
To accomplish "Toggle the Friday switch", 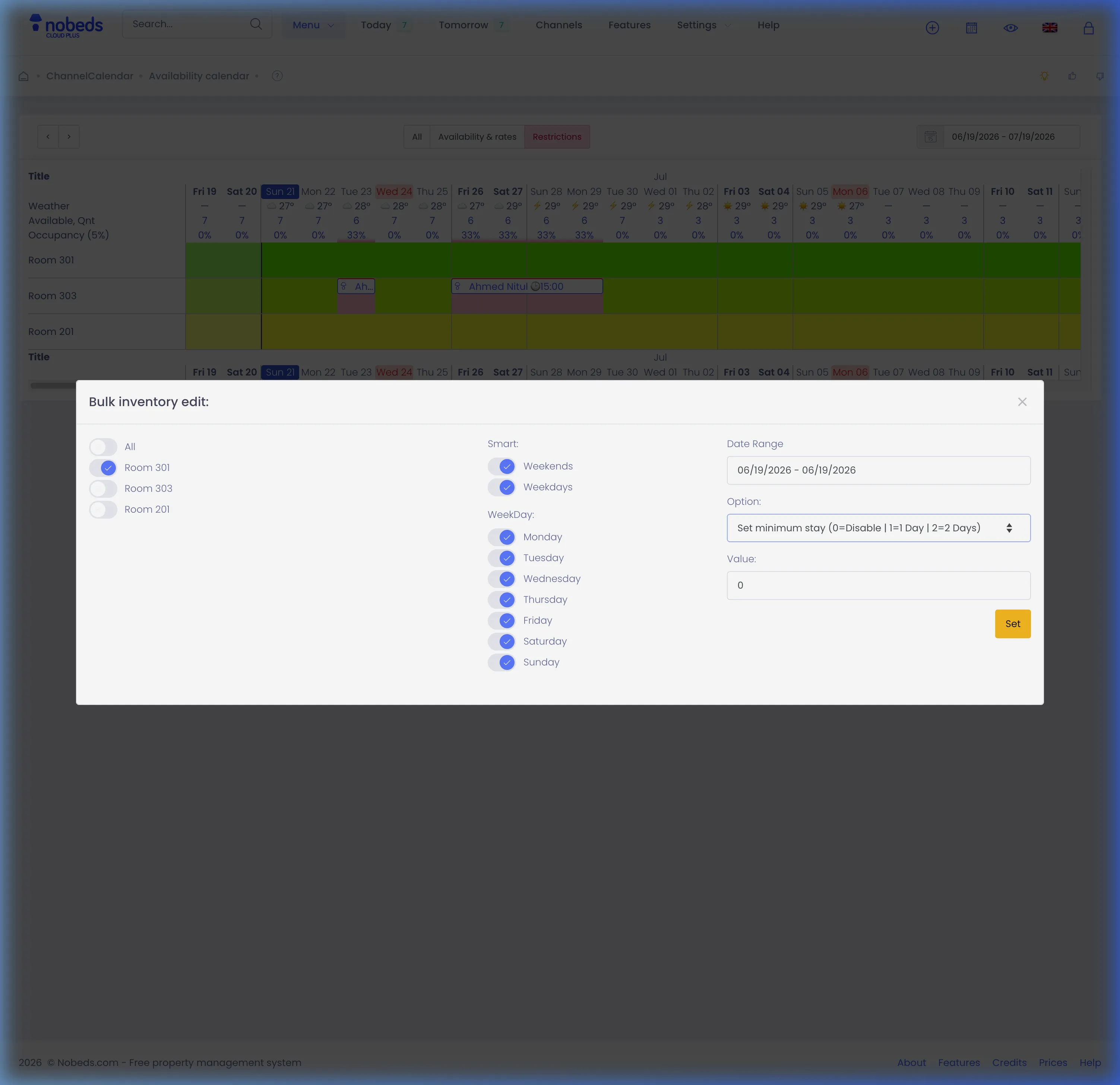I will coord(502,620).
